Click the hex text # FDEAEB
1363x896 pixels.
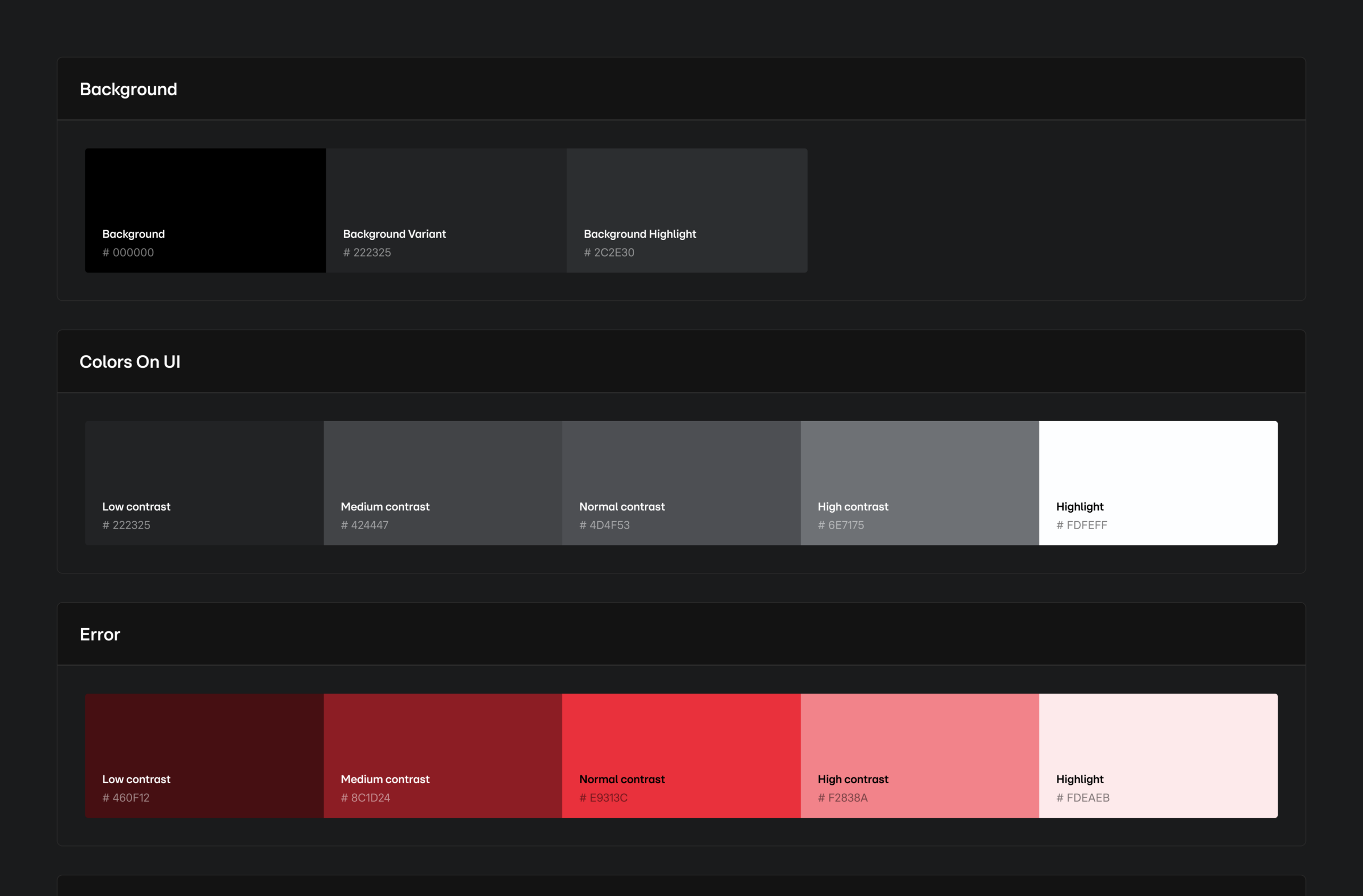click(1083, 798)
